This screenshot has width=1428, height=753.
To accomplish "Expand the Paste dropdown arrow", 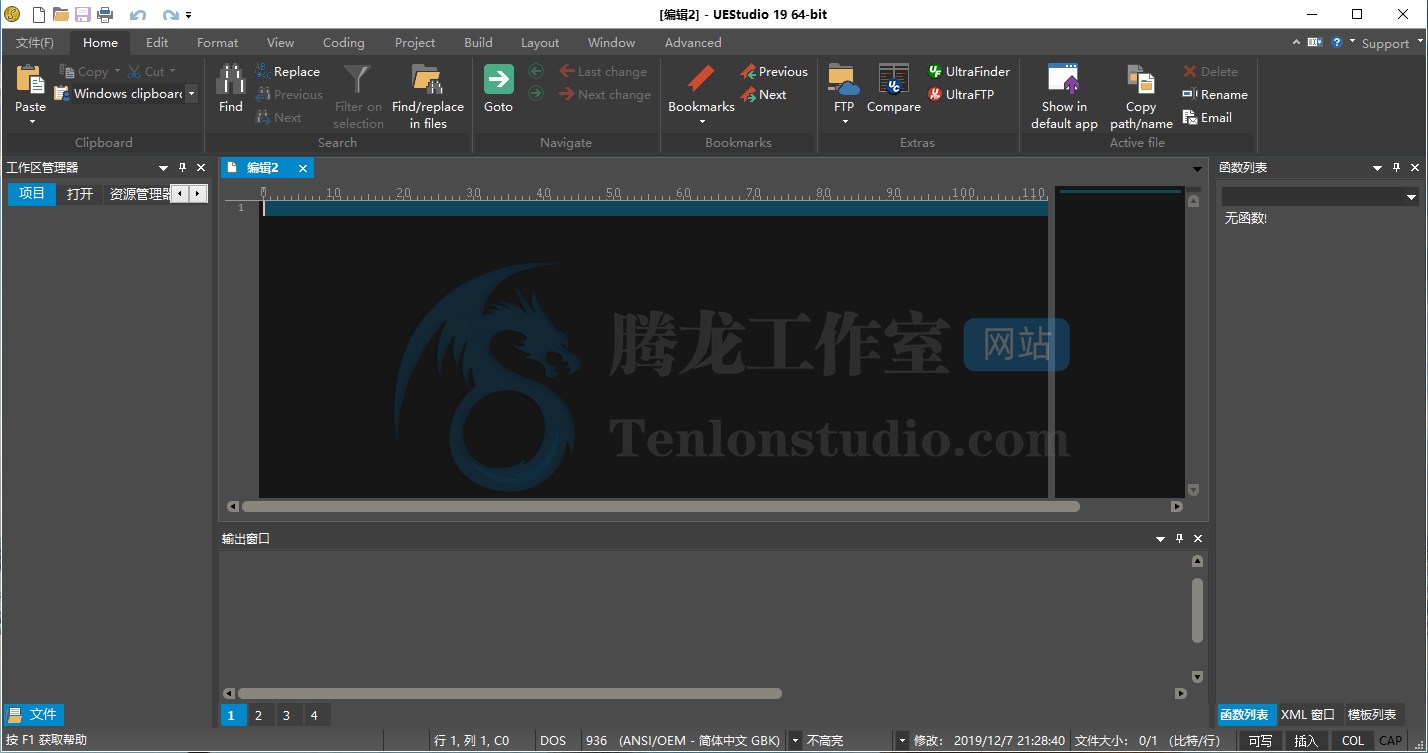I will tap(31, 122).
